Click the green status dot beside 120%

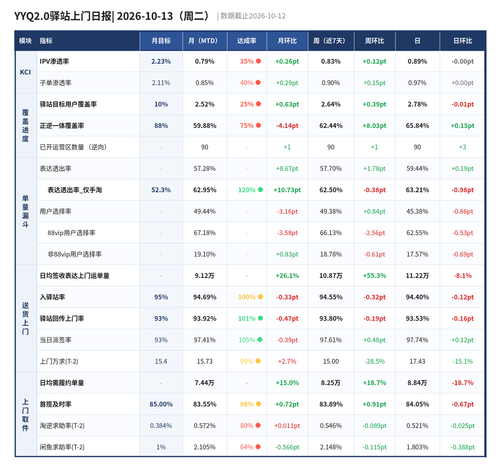(x=260, y=190)
